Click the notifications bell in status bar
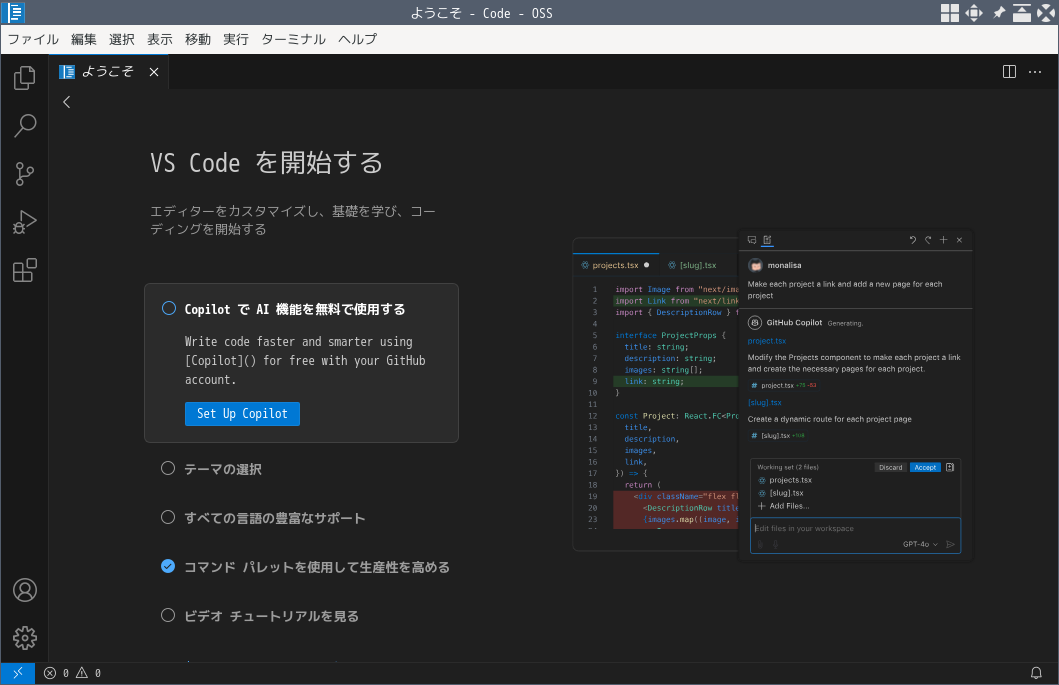Image resolution: width=1059 pixels, height=685 pixels. pos(1036,673)
